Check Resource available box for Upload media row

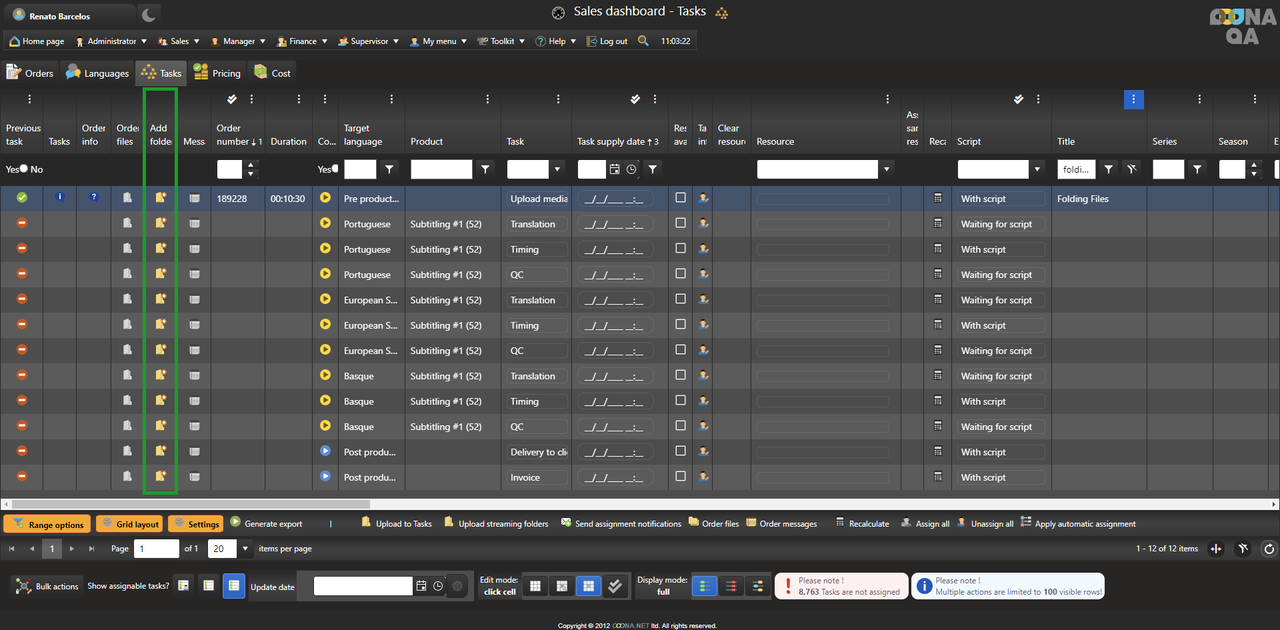681,198
